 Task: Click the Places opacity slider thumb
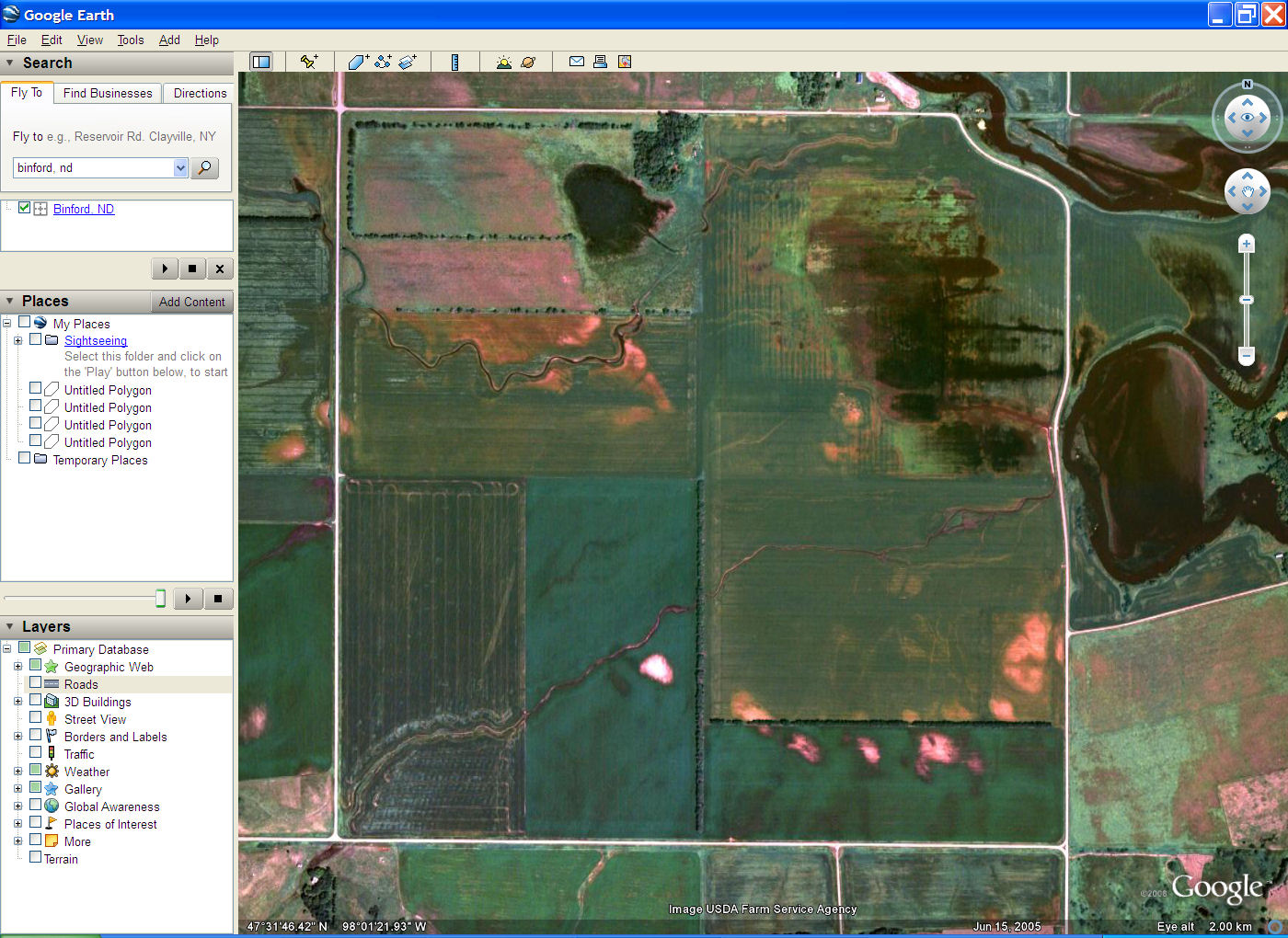point(160,599)
